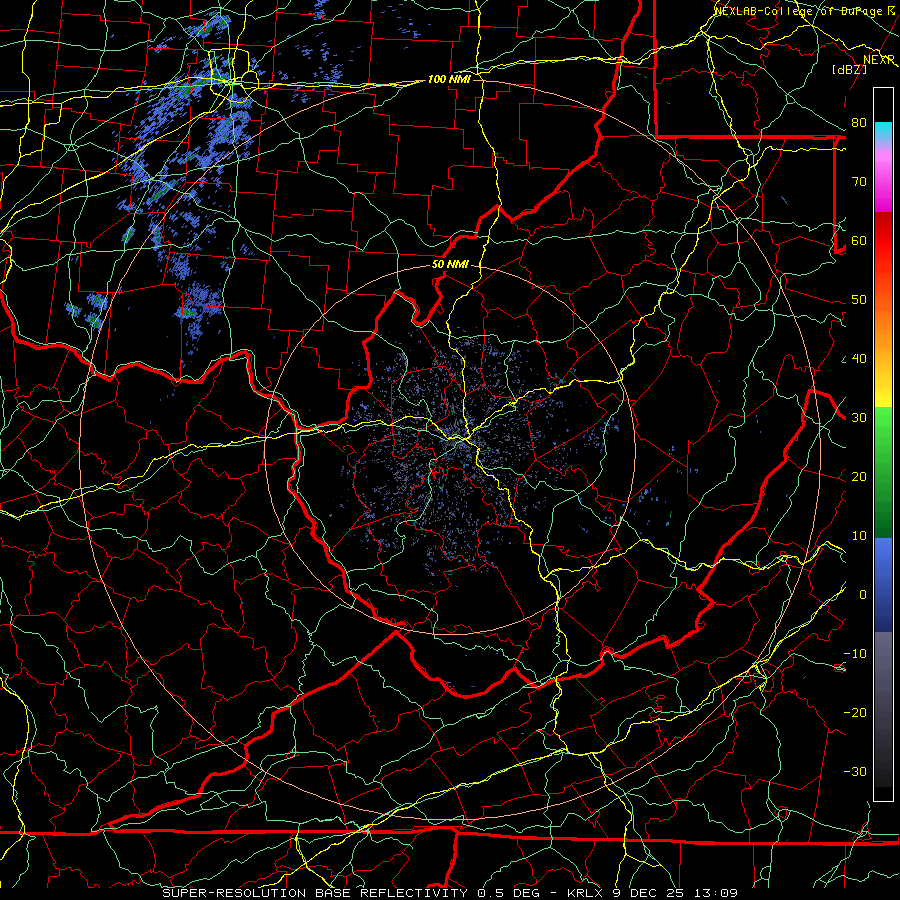Click the 0 value on the dBZ scale

tap(863, 595)
